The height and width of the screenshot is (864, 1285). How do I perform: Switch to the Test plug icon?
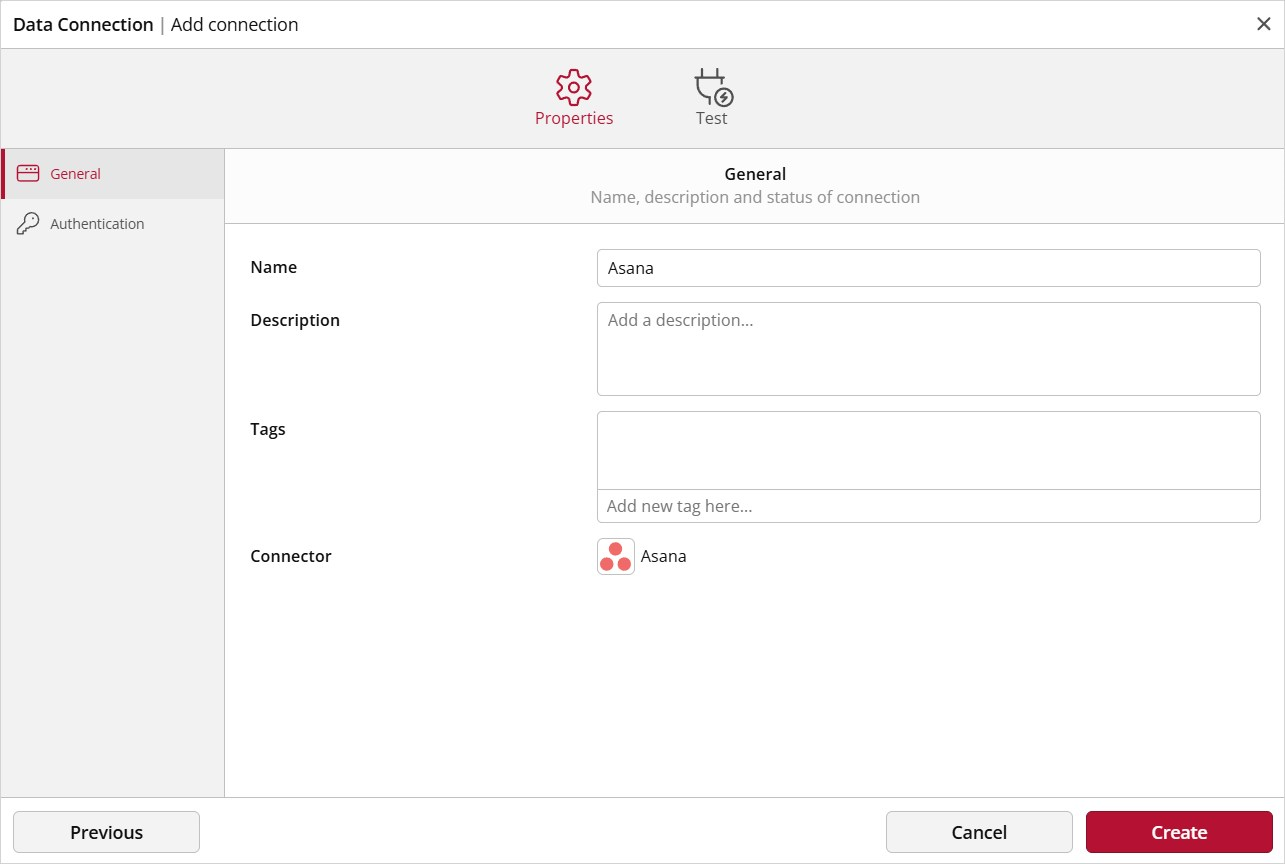pos(714,87)
